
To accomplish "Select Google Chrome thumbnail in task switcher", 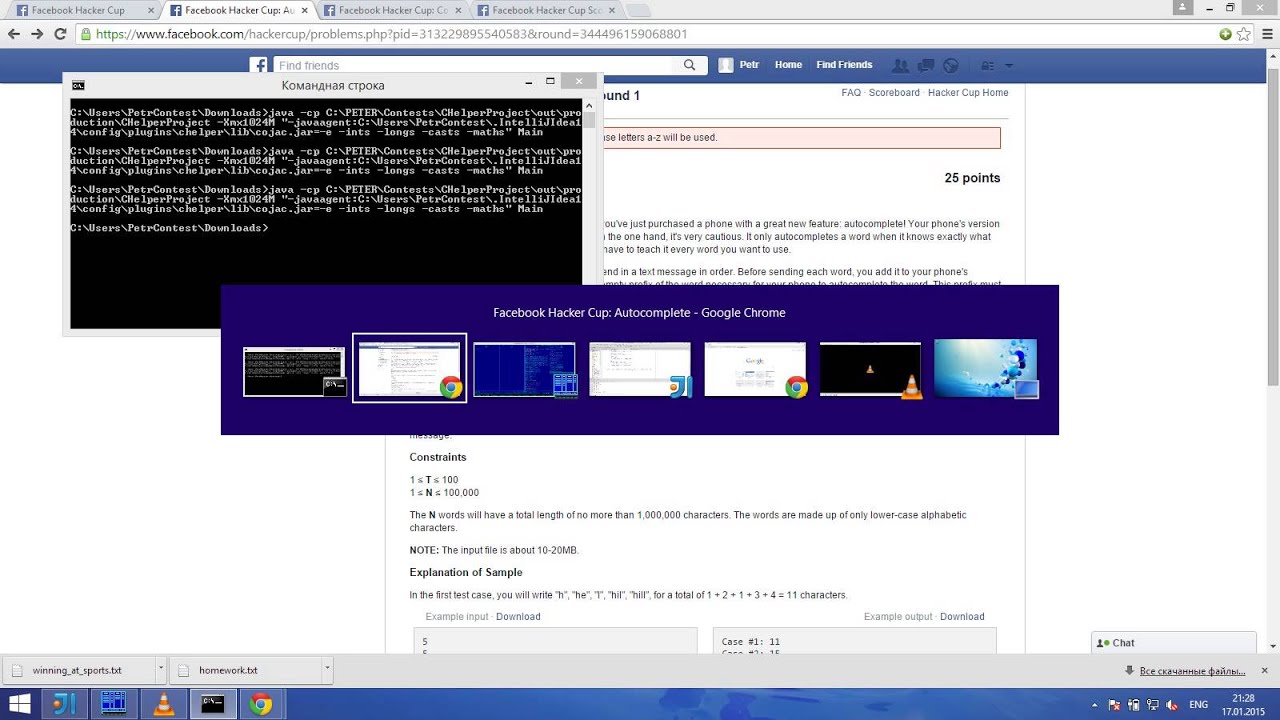I will coord(755,370).
